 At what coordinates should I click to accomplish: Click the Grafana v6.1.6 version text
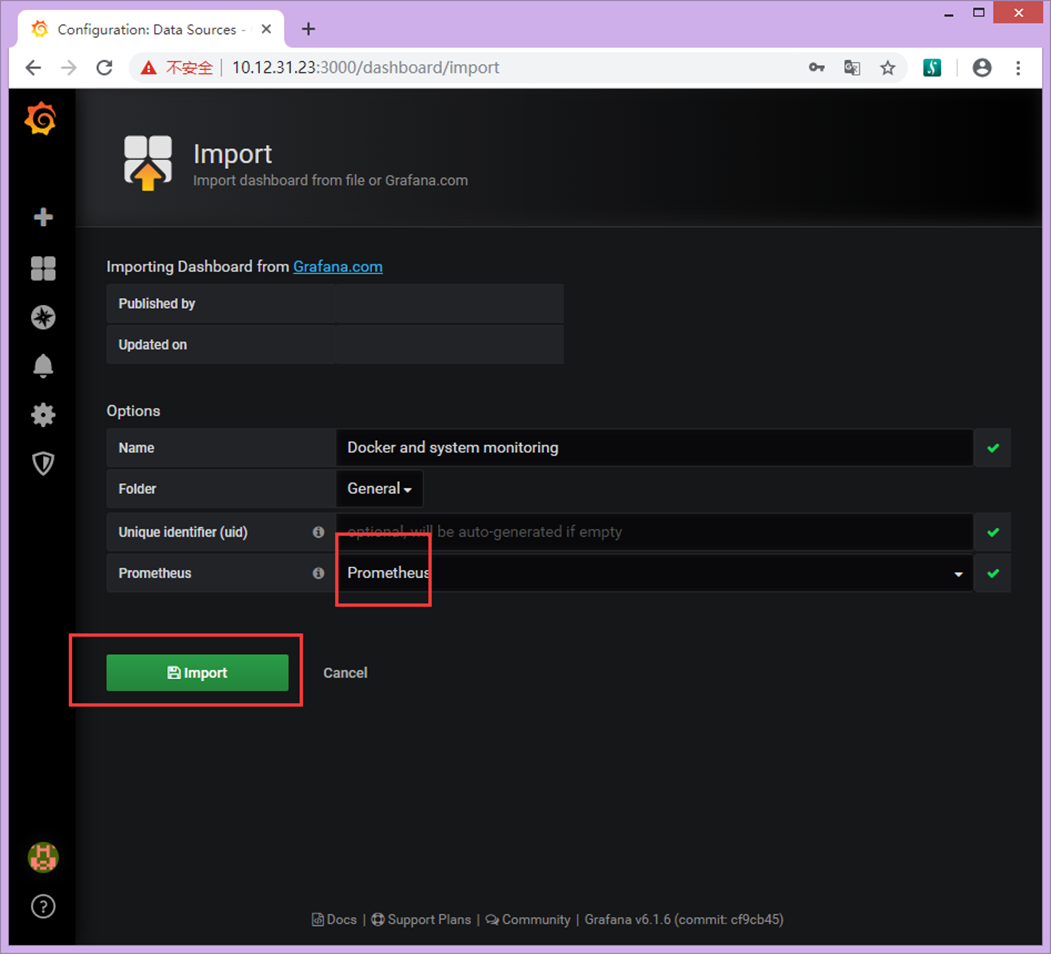[684, 920]
